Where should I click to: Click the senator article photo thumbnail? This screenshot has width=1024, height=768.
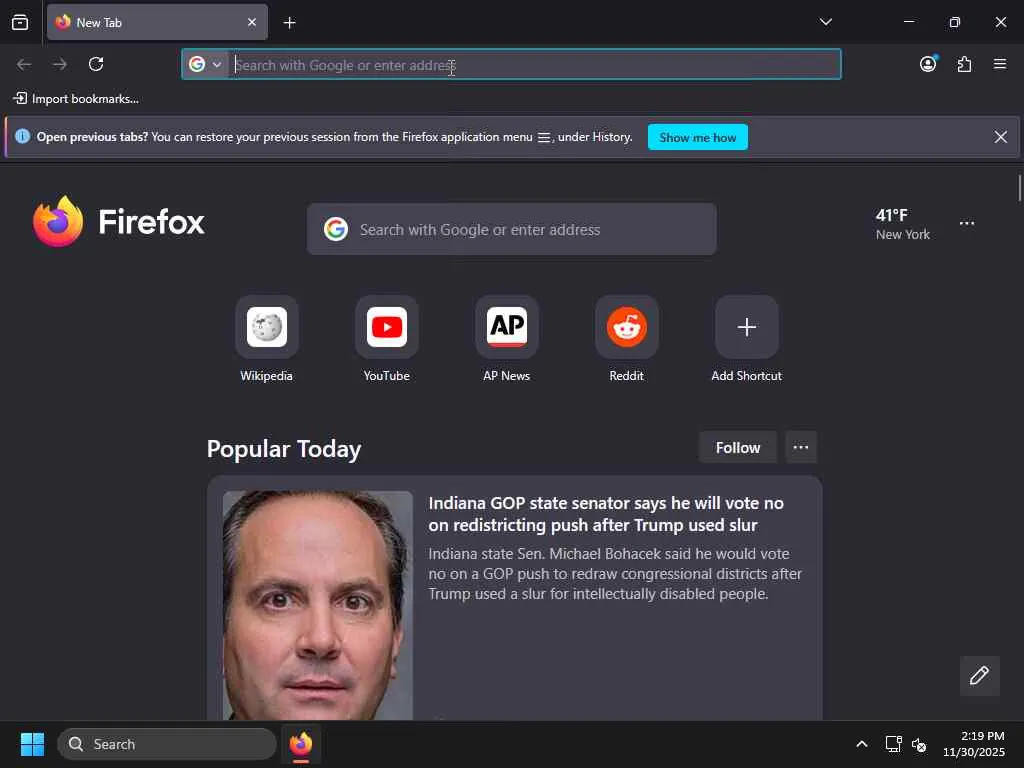317,605
